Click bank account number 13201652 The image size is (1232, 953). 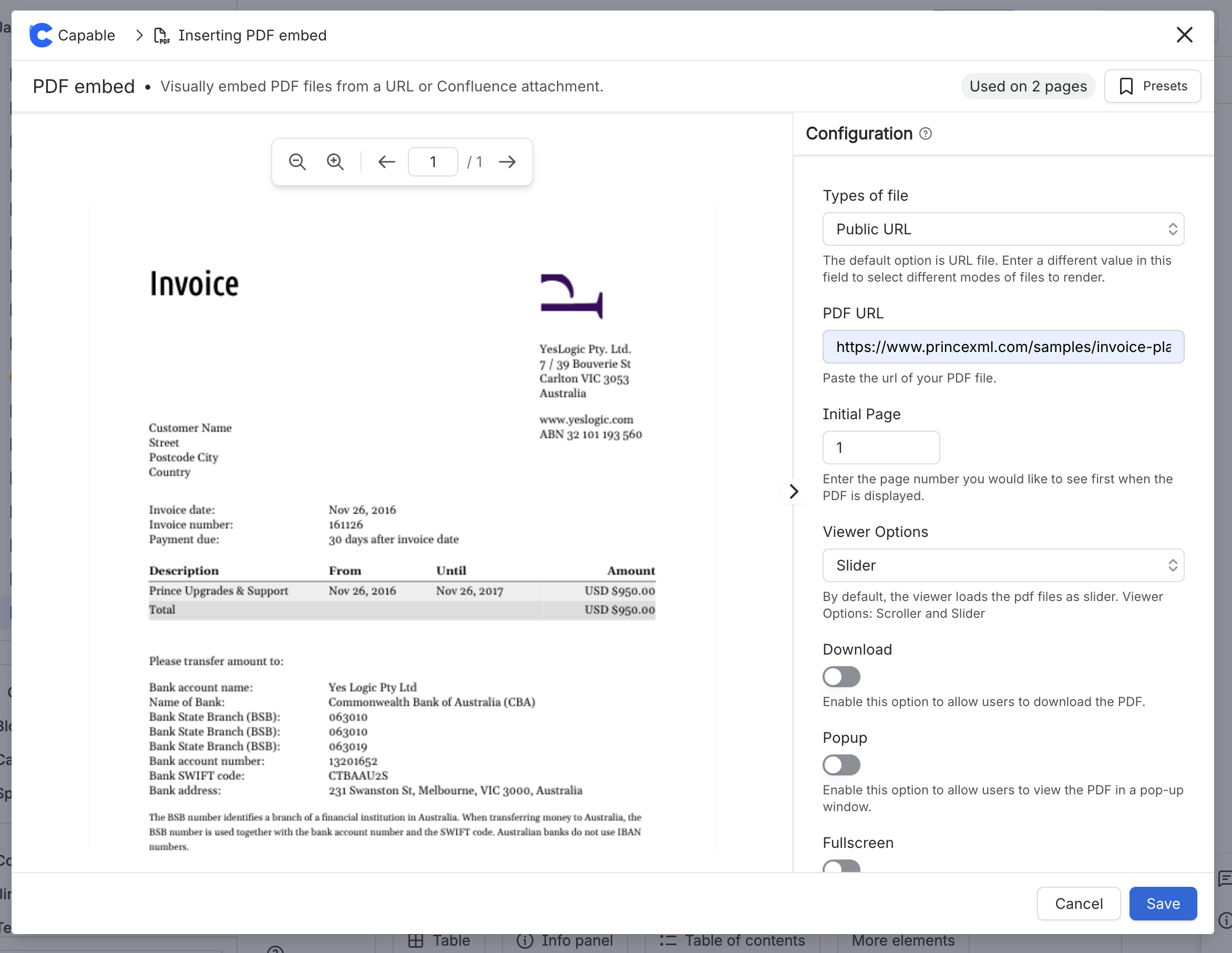click(x=353, y=761)
